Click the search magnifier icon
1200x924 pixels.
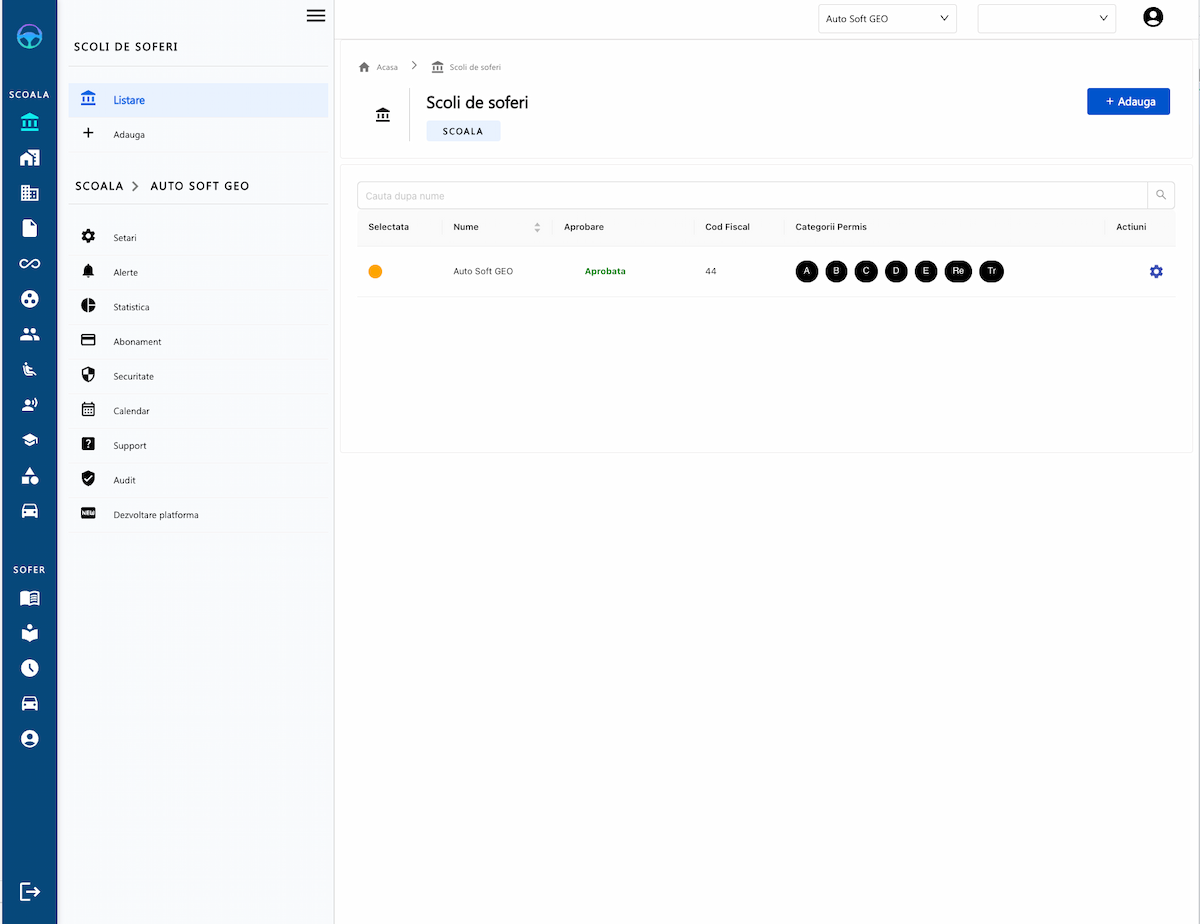coord(1161,195)
